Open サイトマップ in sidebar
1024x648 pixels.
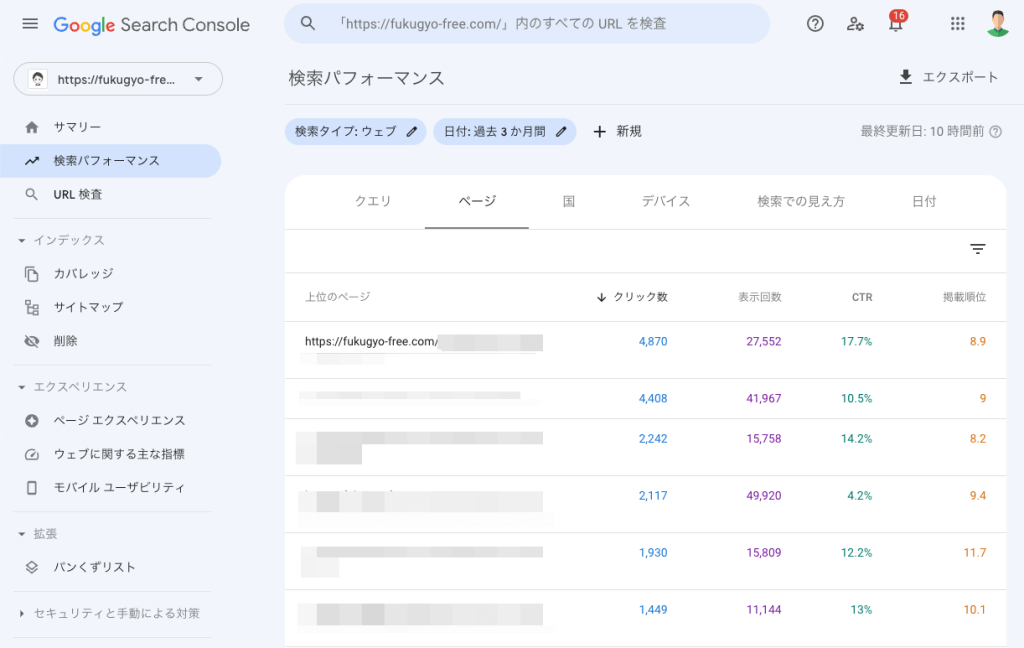pyautogui.click(x=111, y=307)
